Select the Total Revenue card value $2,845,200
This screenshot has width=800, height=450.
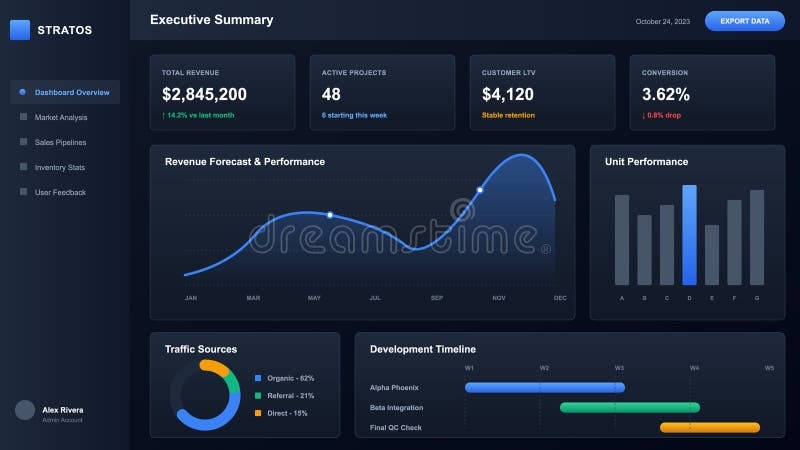[204, 94]
